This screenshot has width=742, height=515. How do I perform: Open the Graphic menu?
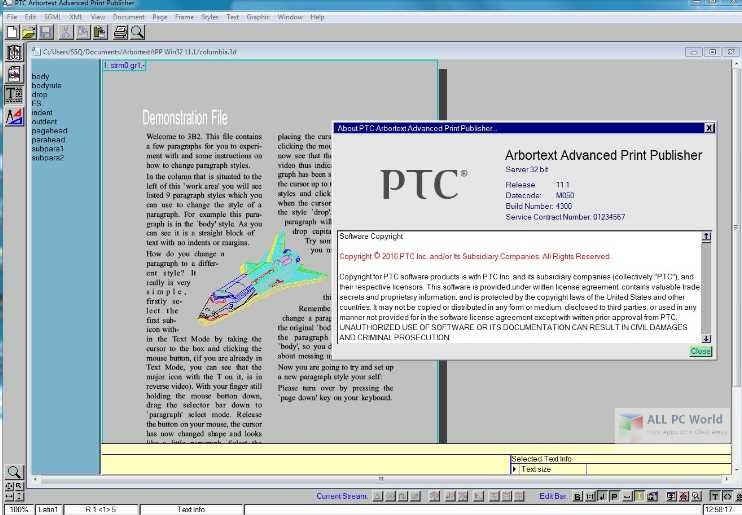point(258,17)
